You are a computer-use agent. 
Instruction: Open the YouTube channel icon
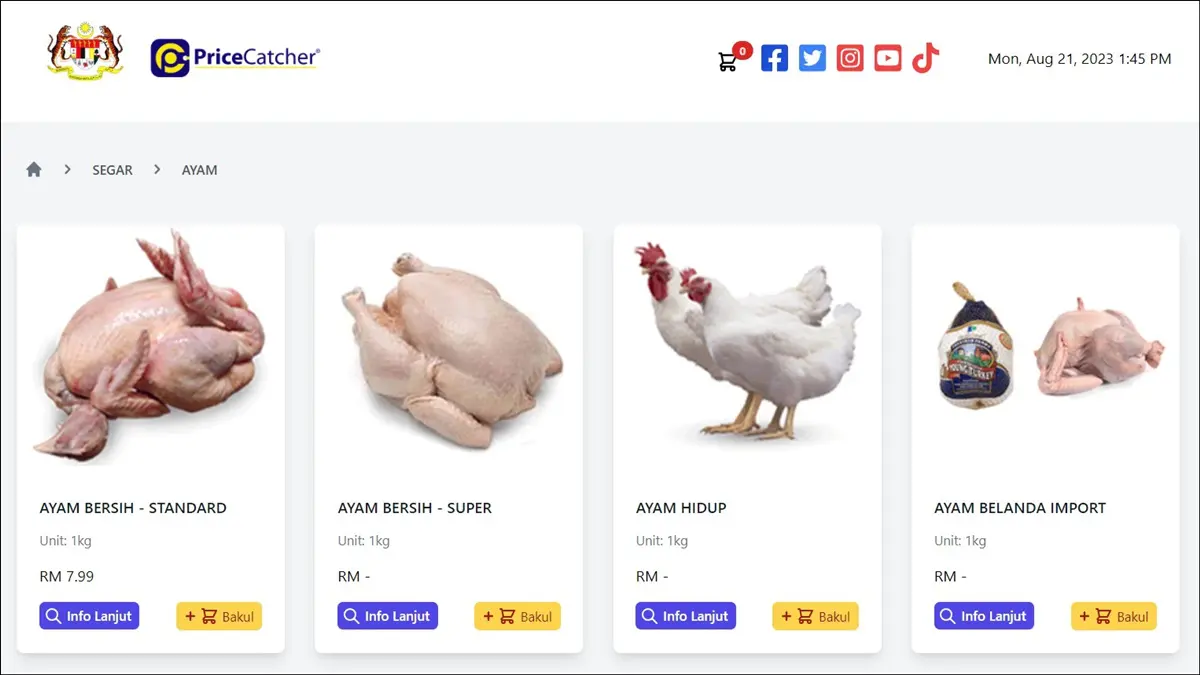[x=888, y=58]
